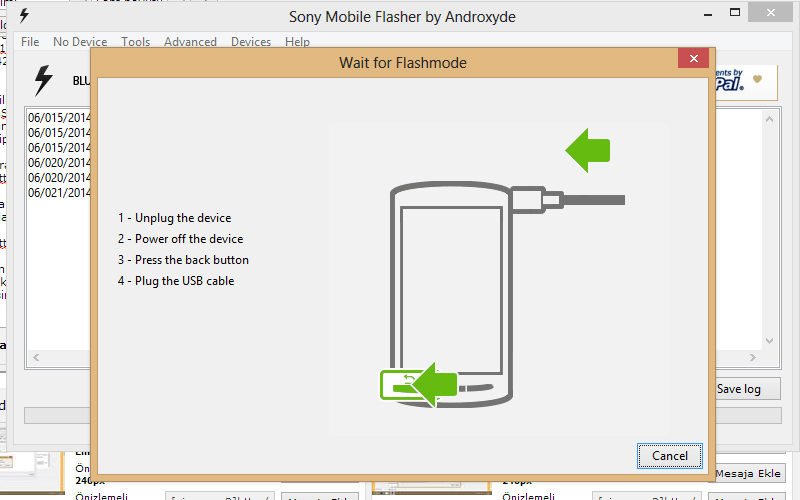Click the Flasher app icon in title bar

click(24, 16)
